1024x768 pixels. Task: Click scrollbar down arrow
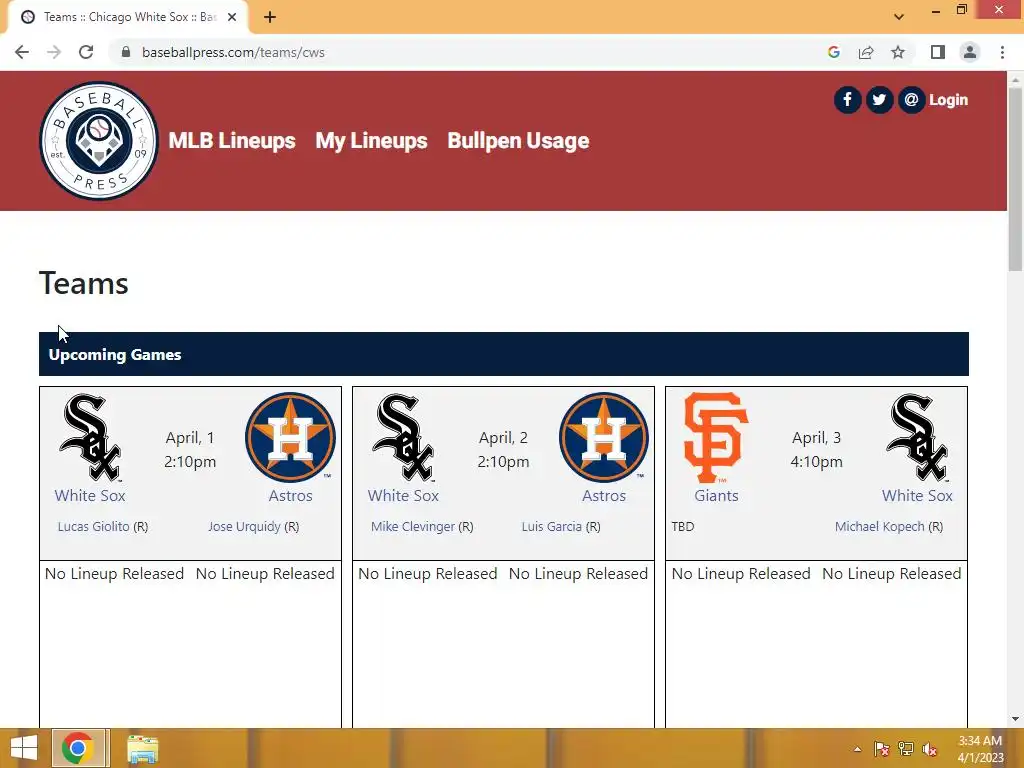coord(1015,719)
